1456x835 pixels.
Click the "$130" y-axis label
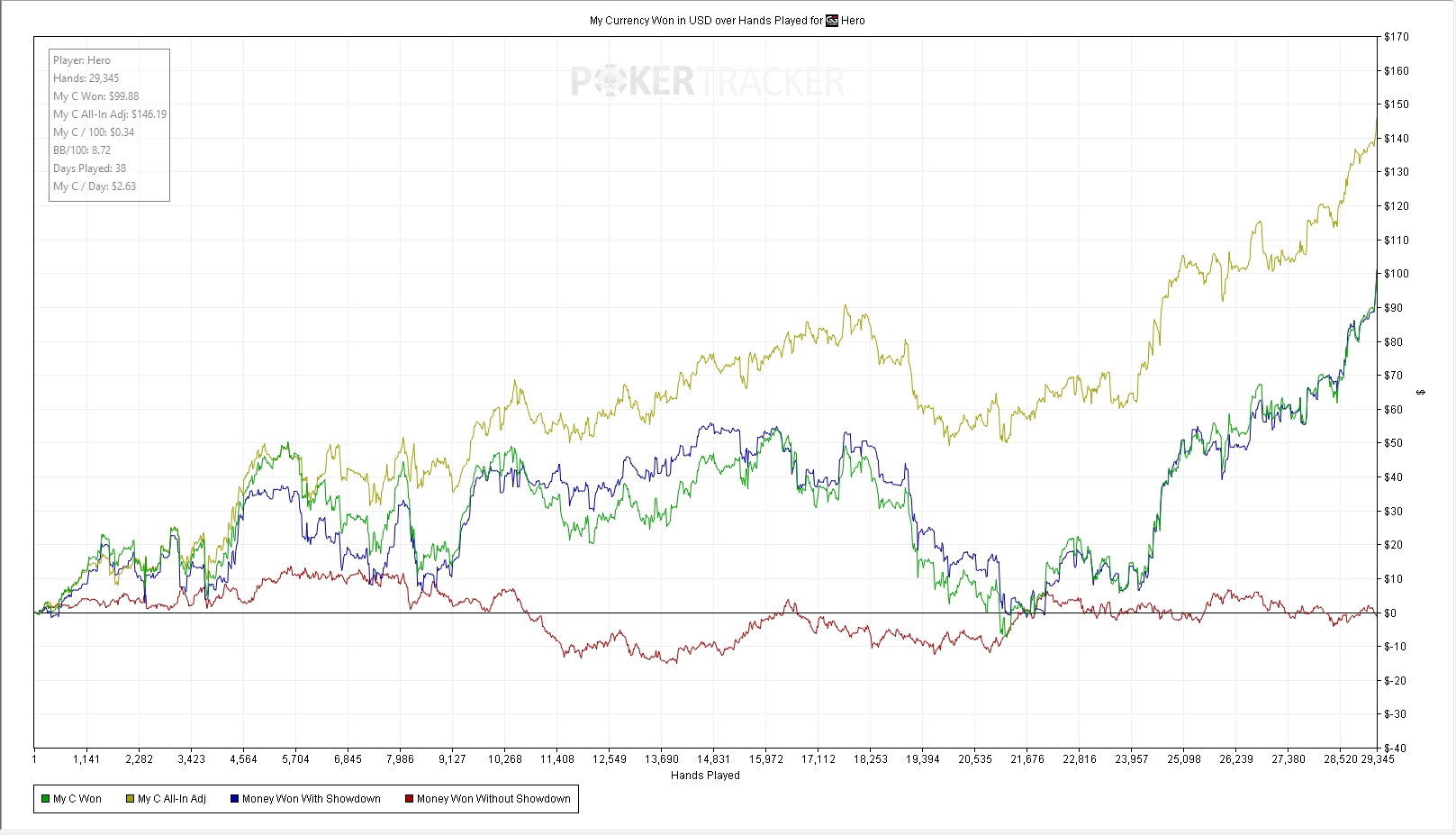1397,172
